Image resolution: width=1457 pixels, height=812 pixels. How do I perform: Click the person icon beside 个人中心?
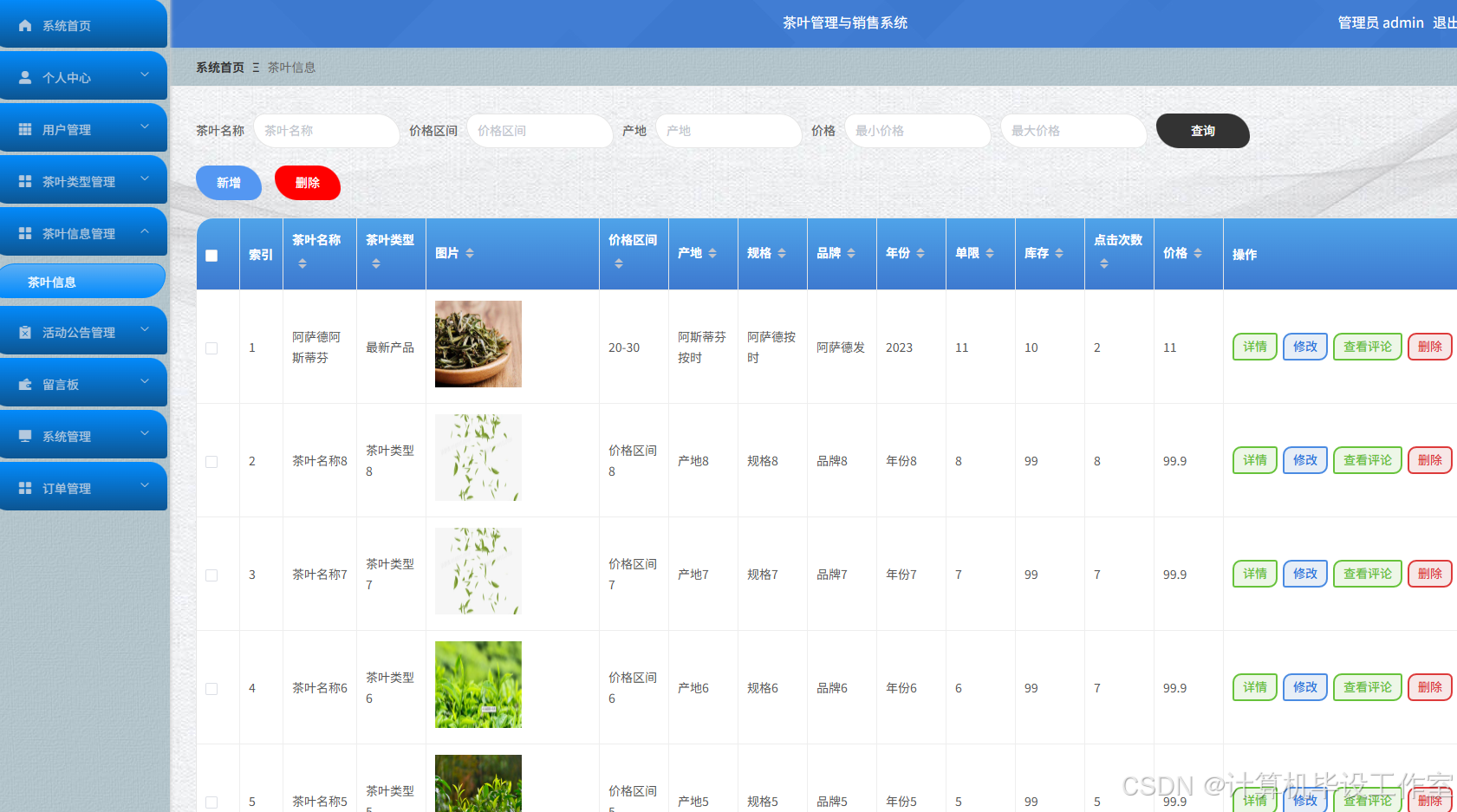(x=25, y=78)
